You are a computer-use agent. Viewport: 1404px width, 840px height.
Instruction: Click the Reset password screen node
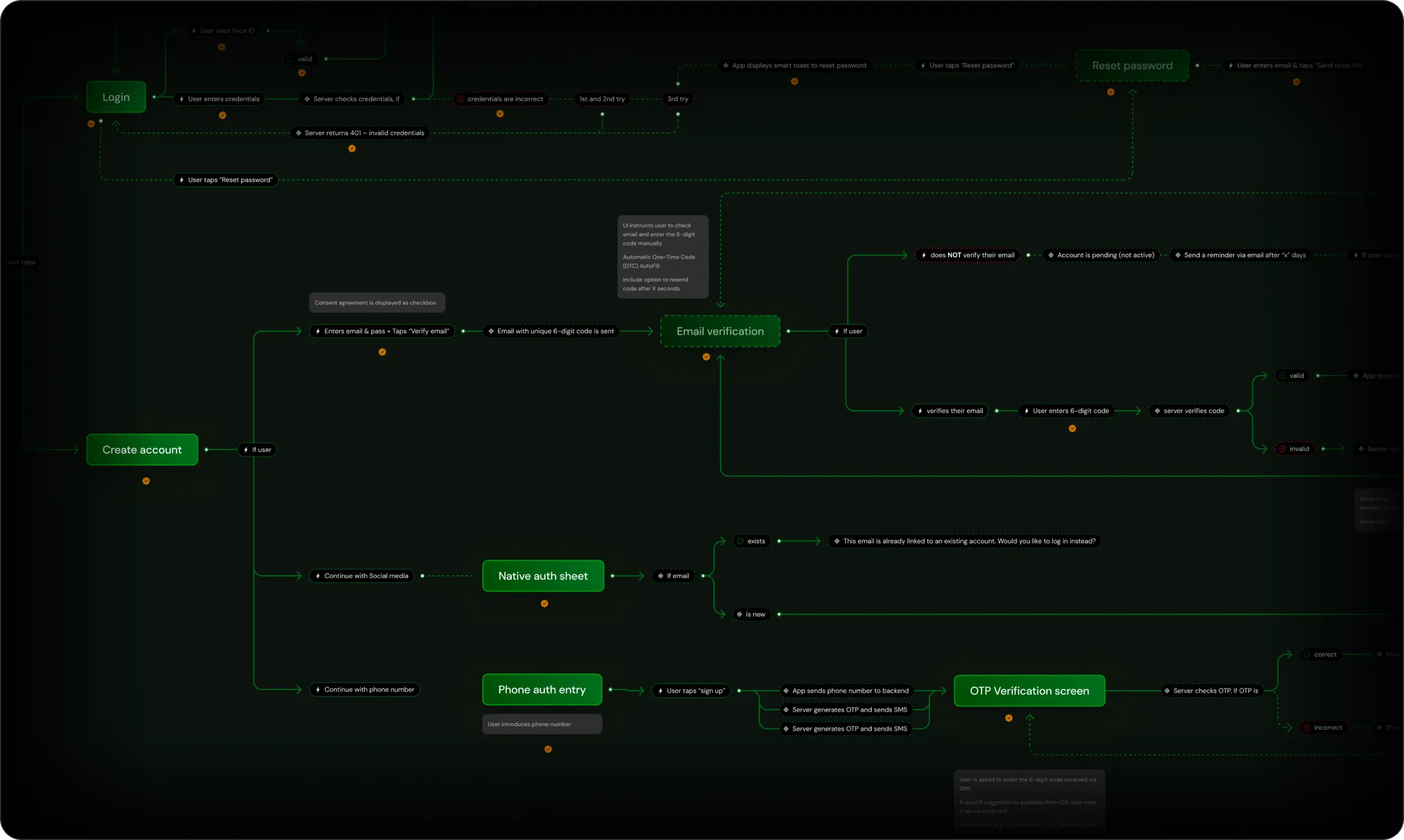pyautogui.click(x=1132, y=66)
